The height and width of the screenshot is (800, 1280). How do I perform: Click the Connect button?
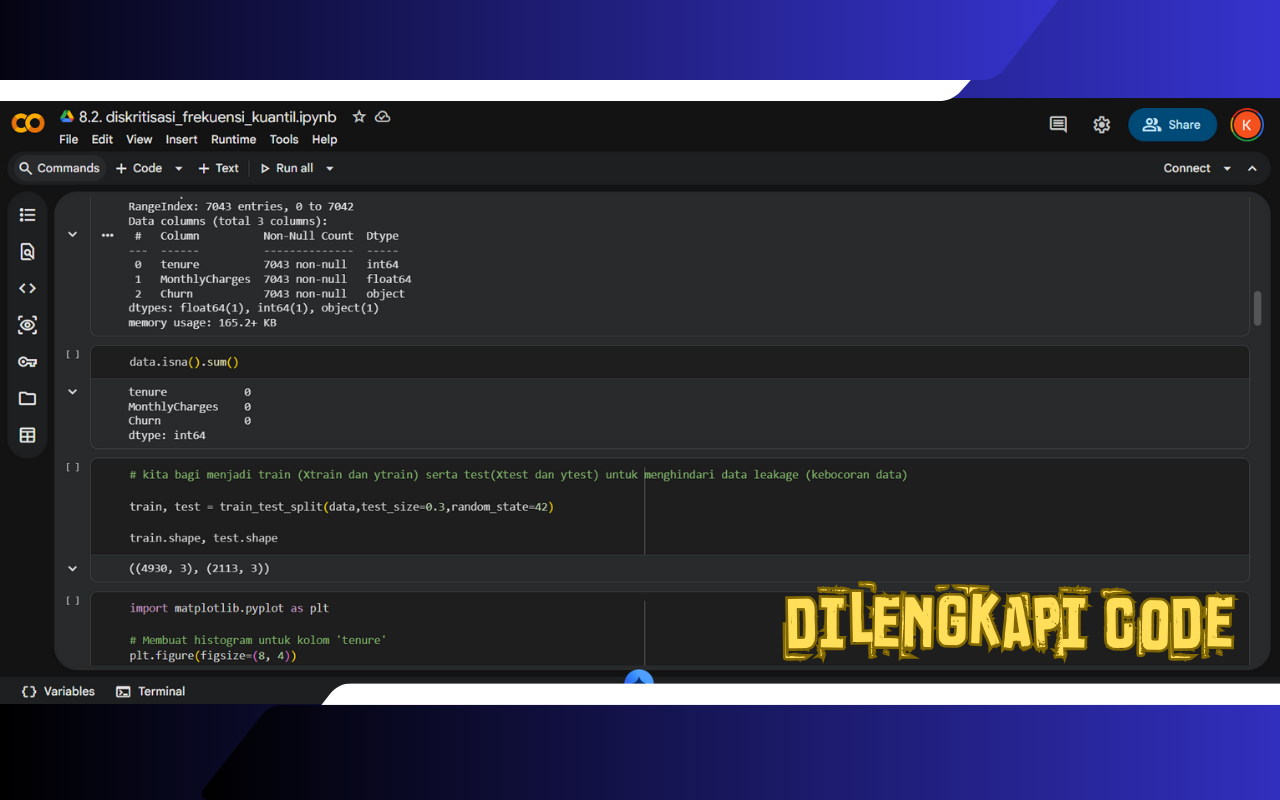tap(1186, 168)
